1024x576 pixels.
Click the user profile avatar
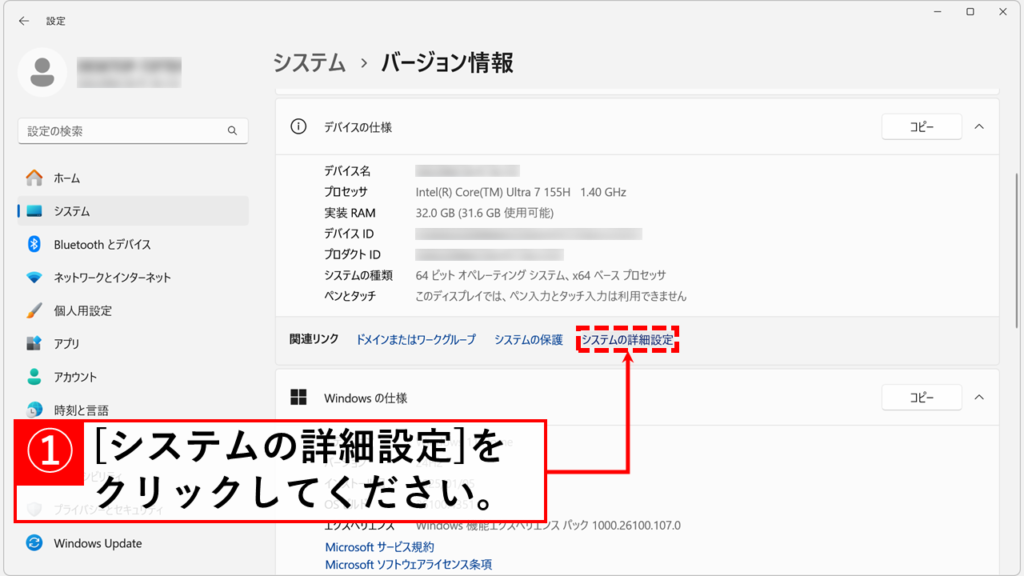[42, 72]
